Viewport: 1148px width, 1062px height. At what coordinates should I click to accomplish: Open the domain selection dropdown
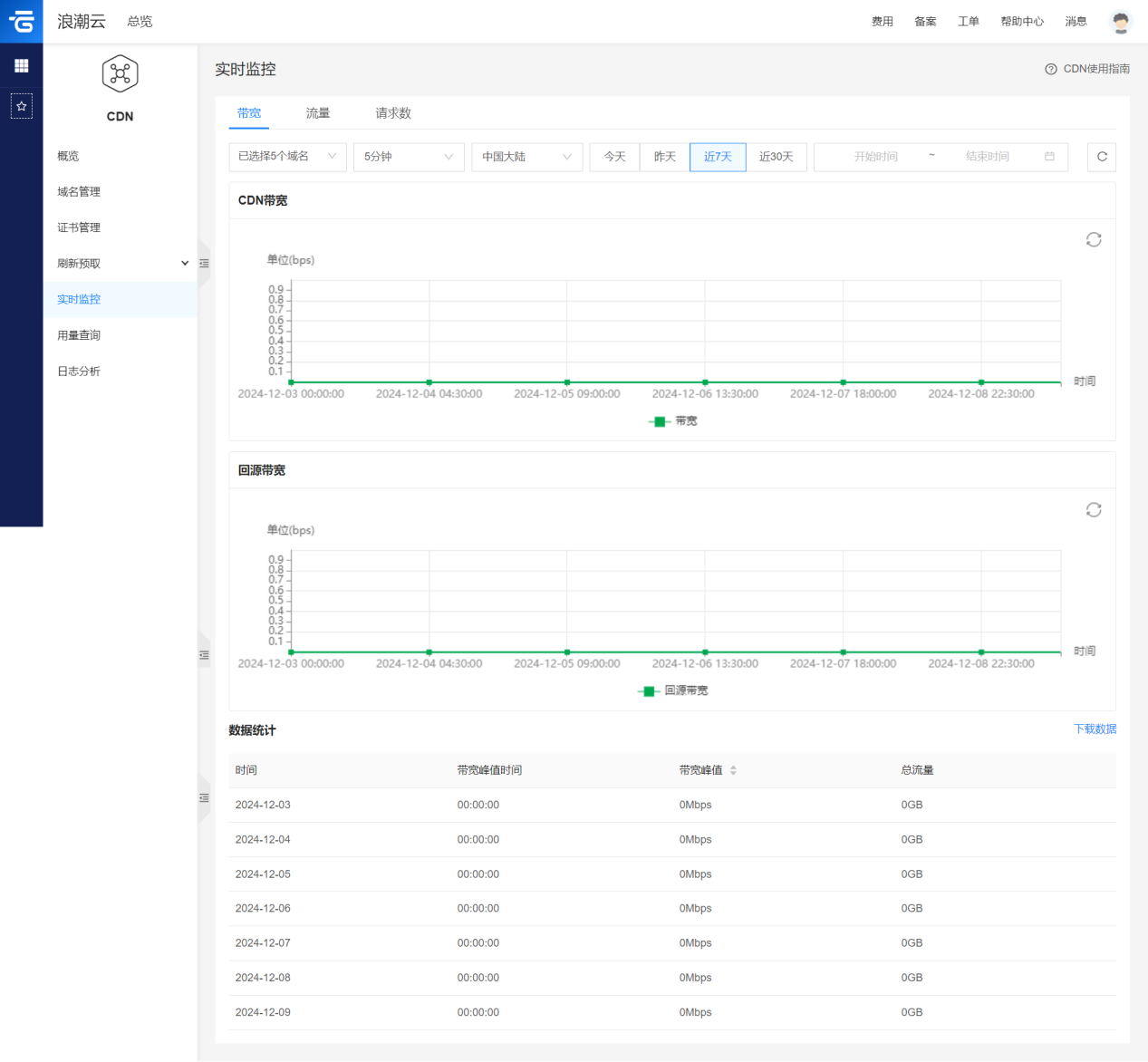tap(287, 157)
